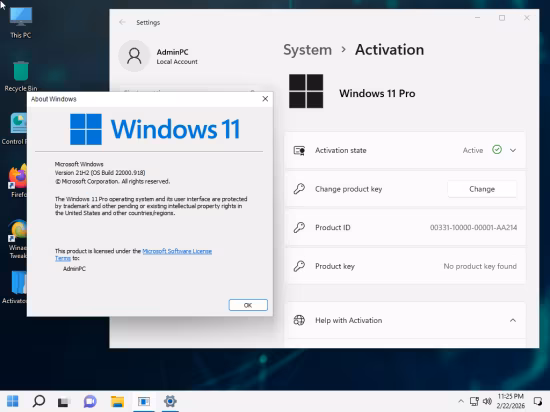Click the Windows 11 Pro edition heading
Image resolution: width=550 pixels, height=412 pixels.
377,93
